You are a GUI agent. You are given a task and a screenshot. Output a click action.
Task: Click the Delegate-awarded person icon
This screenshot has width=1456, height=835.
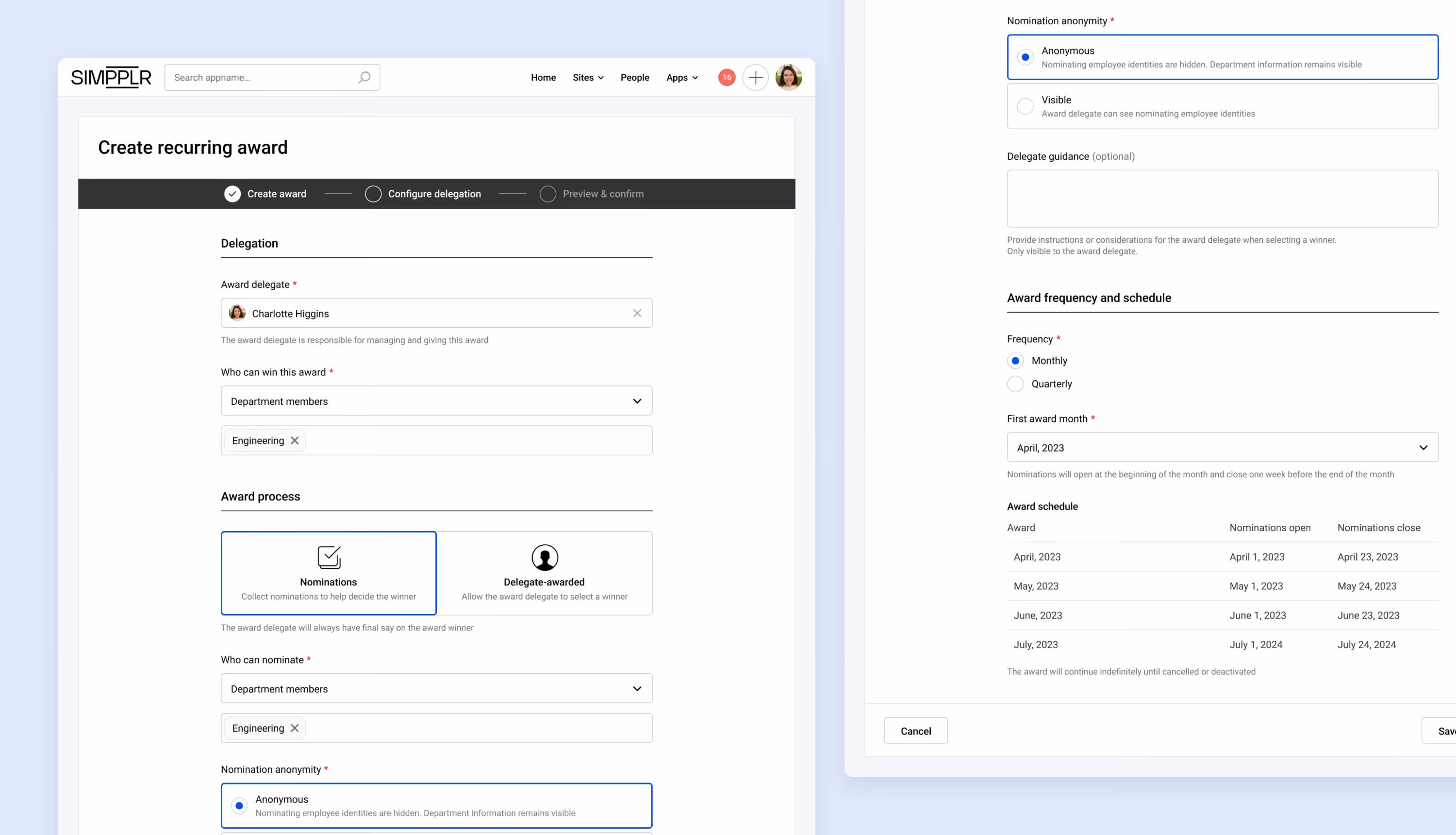click(545, 557)
